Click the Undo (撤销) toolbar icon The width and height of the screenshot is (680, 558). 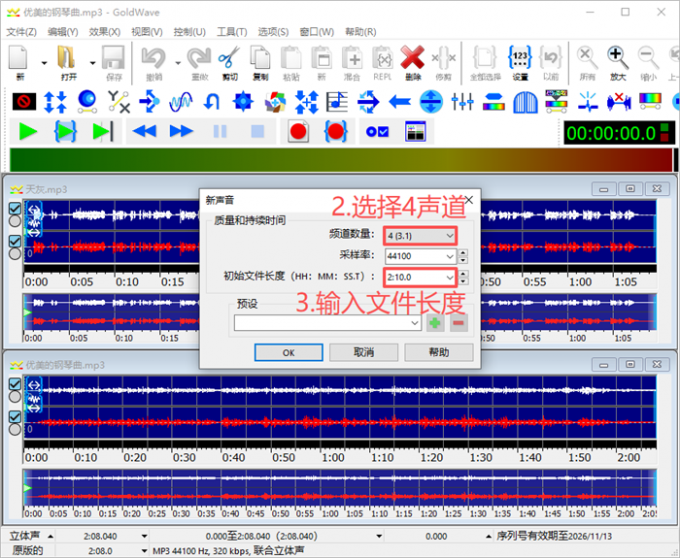pyautogui.click(x=154, y=58)
